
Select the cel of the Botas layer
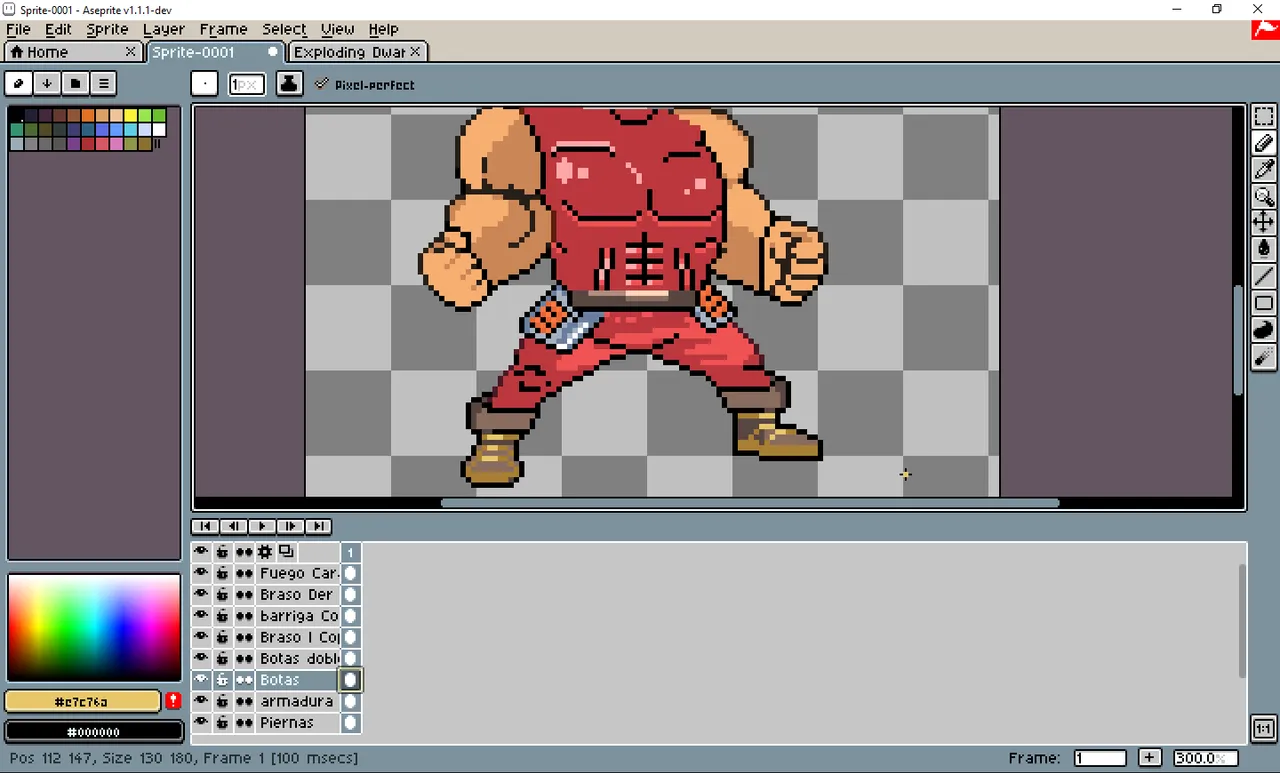coord(350,680)
